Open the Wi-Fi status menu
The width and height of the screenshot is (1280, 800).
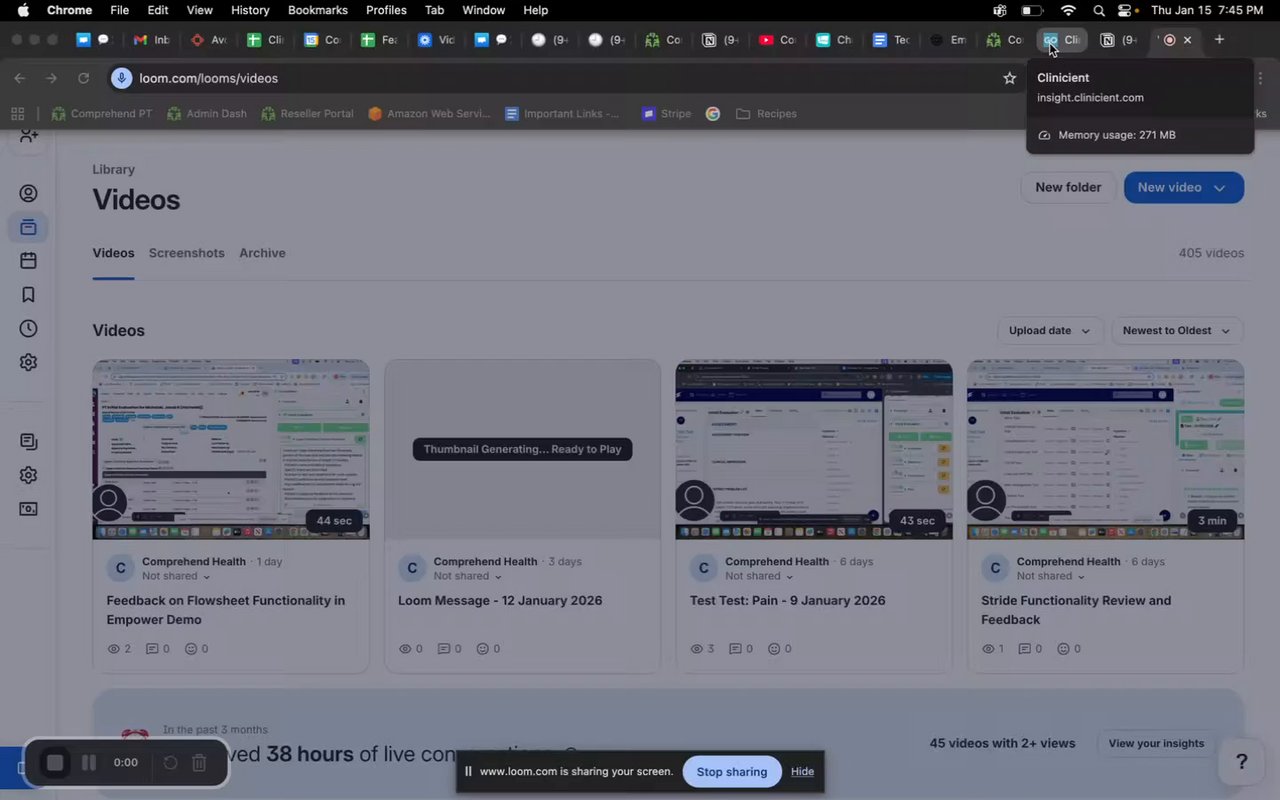coord(1068,10)
